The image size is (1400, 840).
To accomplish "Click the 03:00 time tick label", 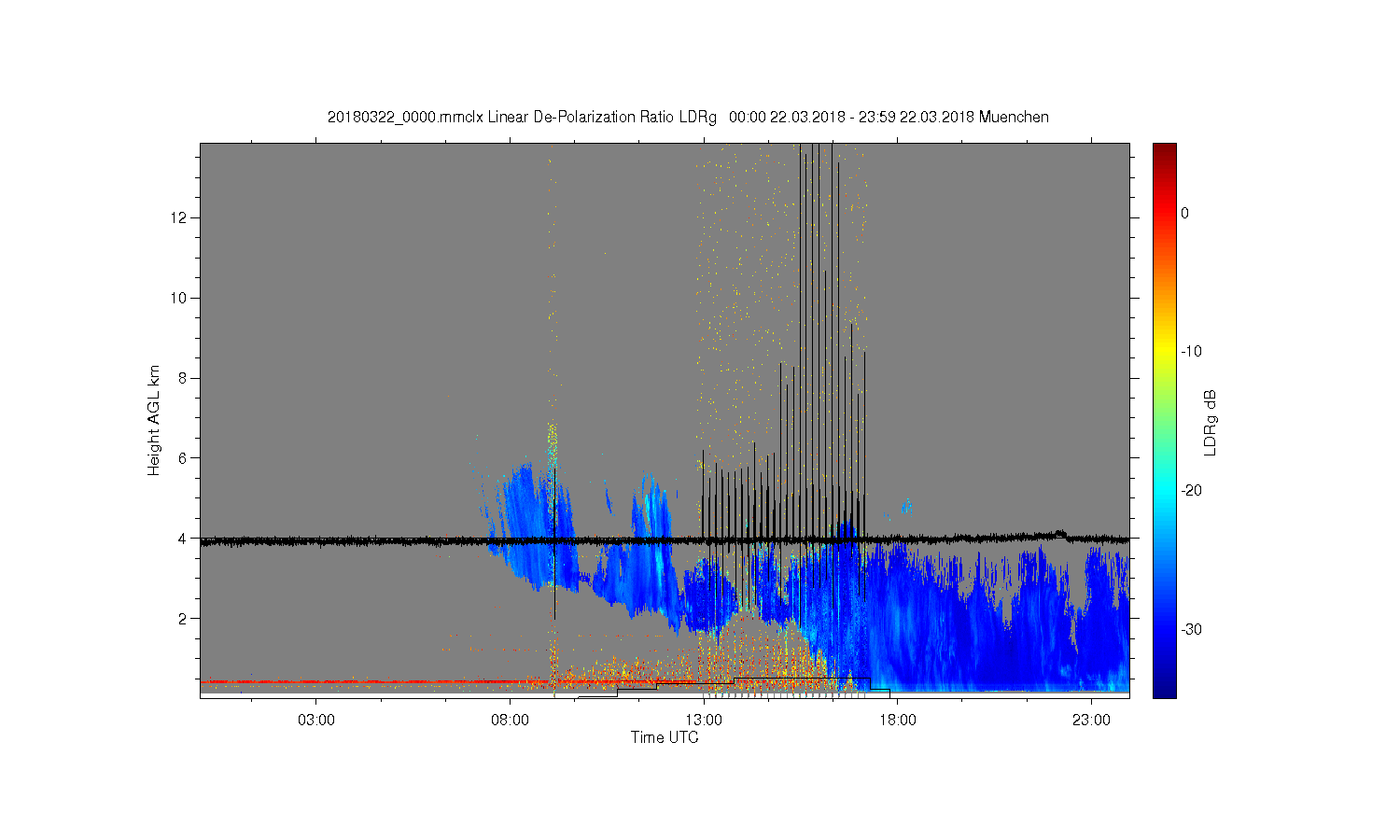I will (x=316, y=721).
